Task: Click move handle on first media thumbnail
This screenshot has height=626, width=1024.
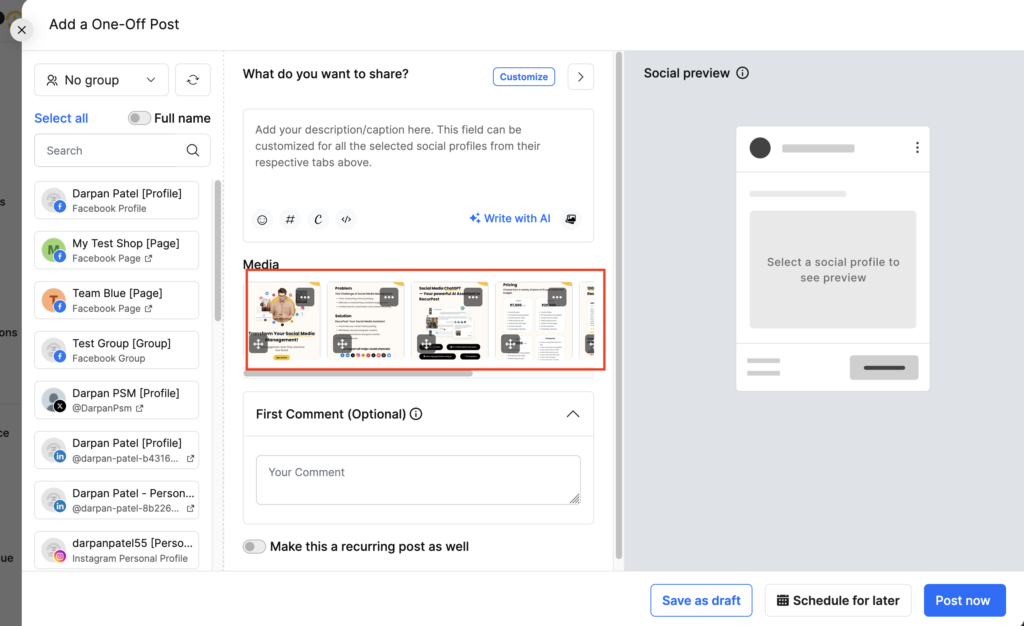Action: point(258,343)
